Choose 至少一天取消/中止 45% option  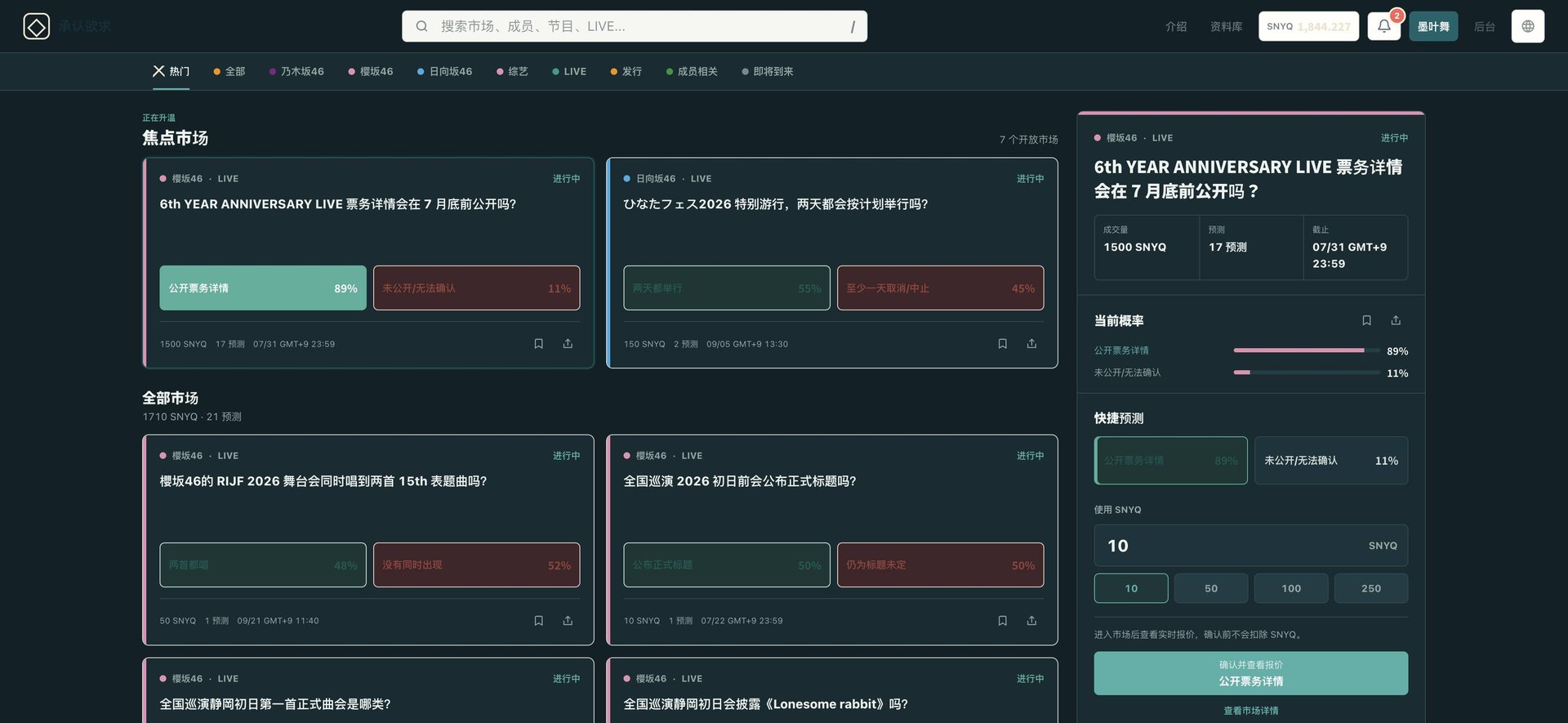[941, 288]
